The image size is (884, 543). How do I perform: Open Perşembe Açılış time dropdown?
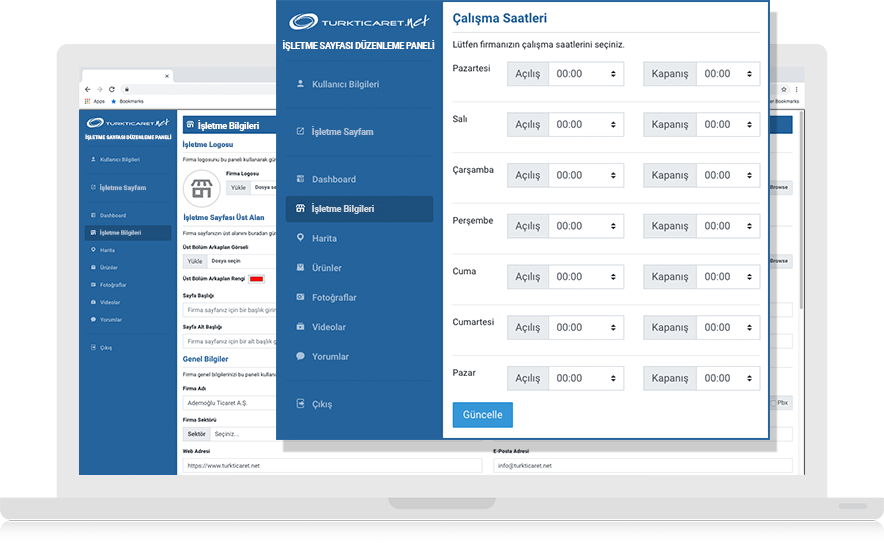586,226
